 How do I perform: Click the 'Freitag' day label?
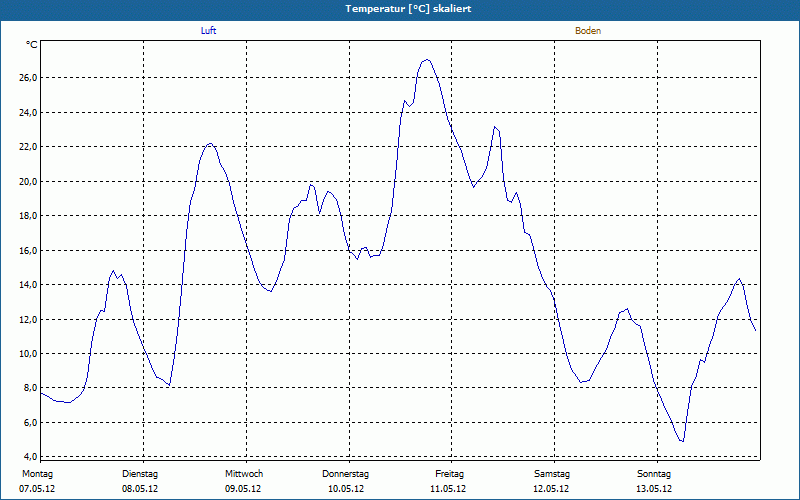pyautogui.click(x=449, y=474)
